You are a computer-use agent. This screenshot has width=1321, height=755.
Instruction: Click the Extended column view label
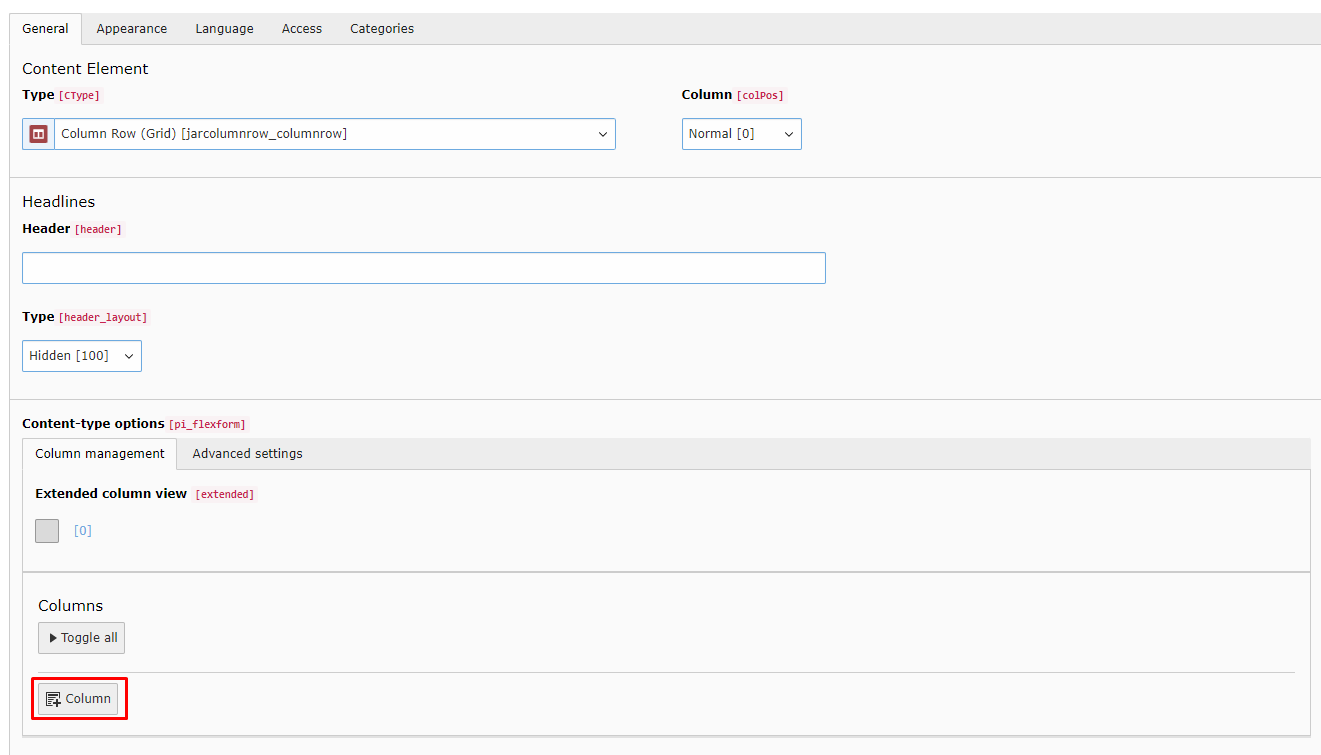click(x=111, y=494)
